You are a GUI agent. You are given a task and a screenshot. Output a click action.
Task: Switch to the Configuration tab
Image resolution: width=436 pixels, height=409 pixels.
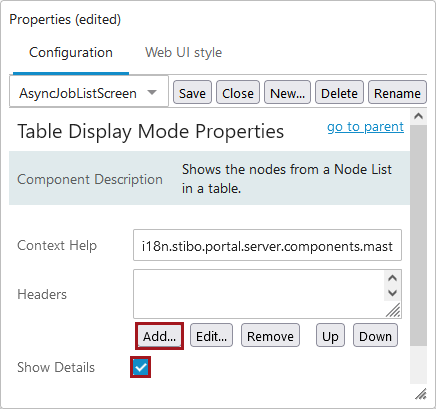pyautogui.click(x=71, y=52)
